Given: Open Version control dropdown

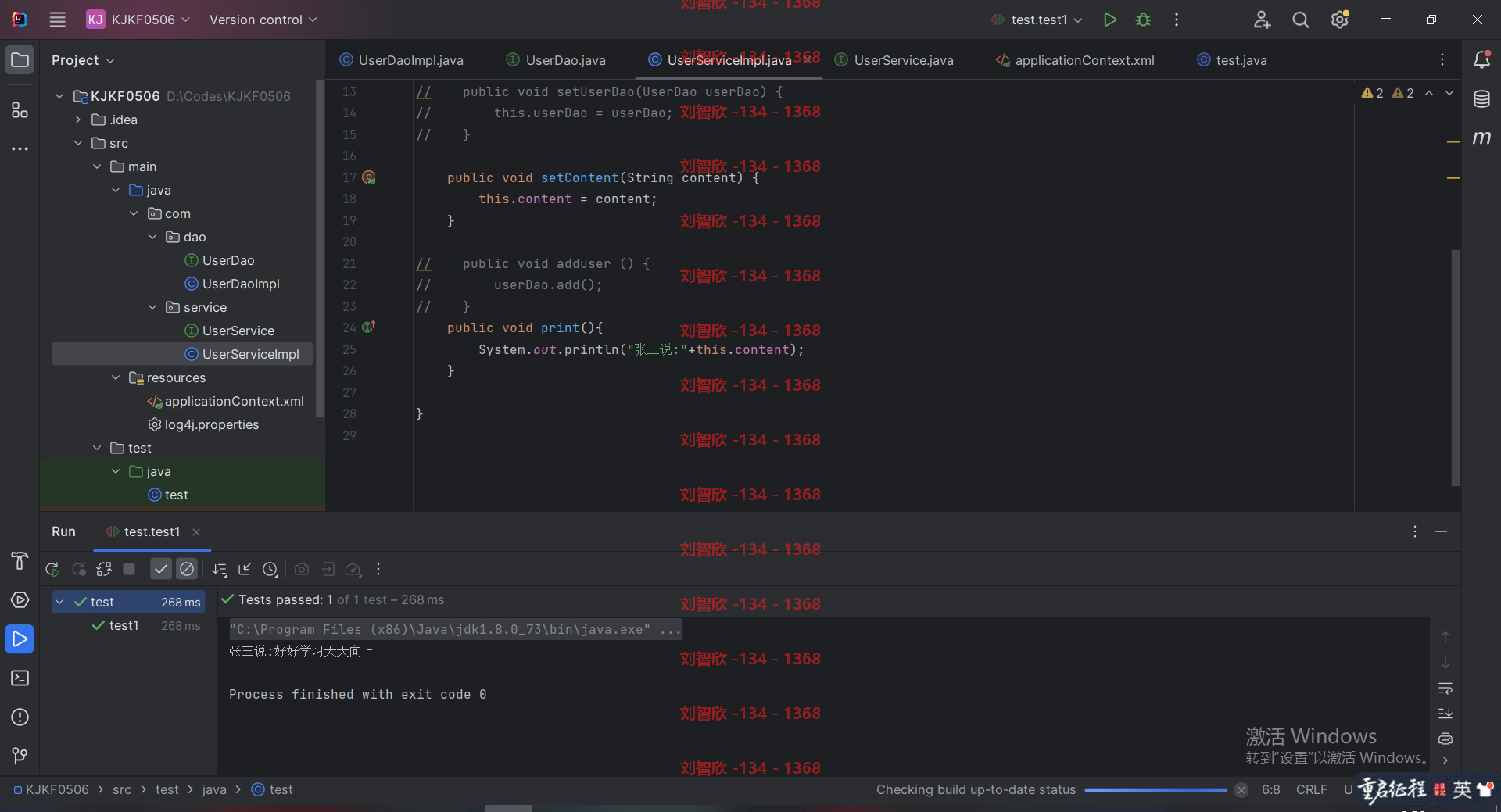Looking at the screenshot, I should (x=263, y=20).
